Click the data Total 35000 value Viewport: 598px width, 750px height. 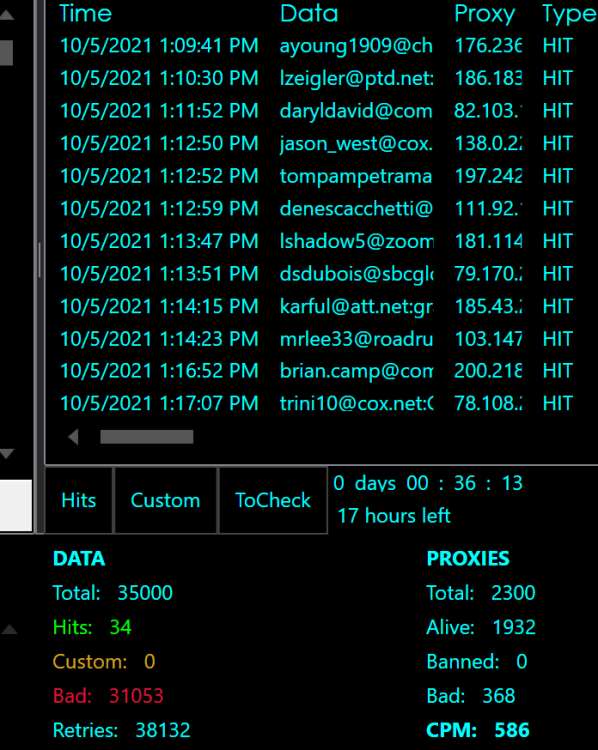pyautogui.click(x=145, y=593)
